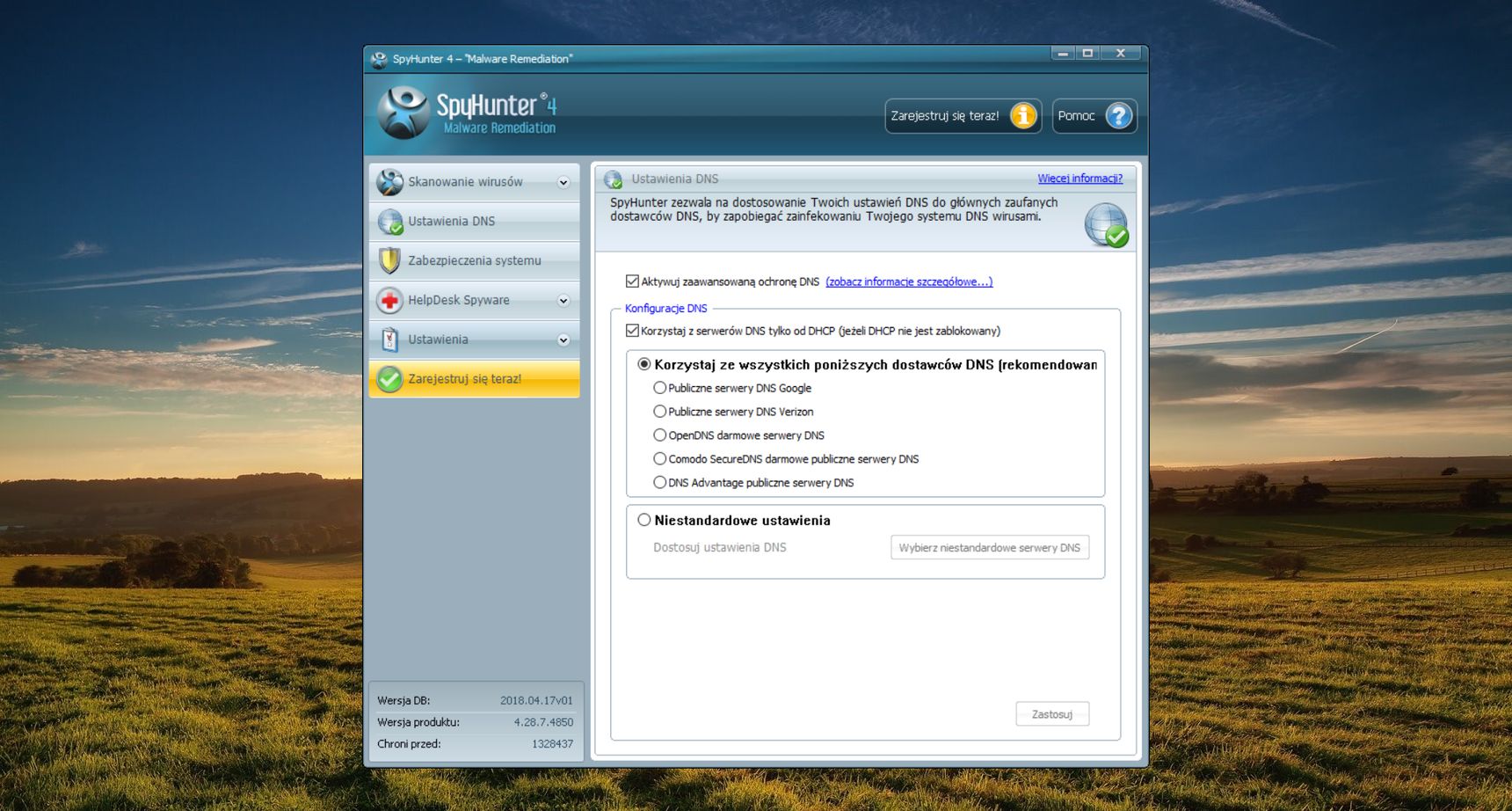Click the Ustawienia clipboard icon
The width and height of the screenshot is (1512, 811).
(x=389, y=340)
